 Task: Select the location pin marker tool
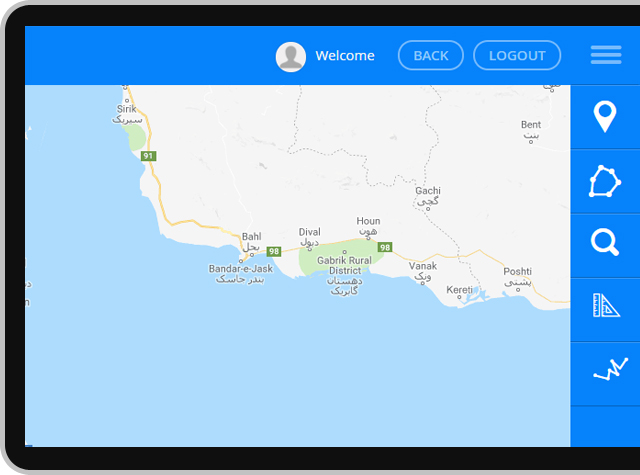coord(605,117)
